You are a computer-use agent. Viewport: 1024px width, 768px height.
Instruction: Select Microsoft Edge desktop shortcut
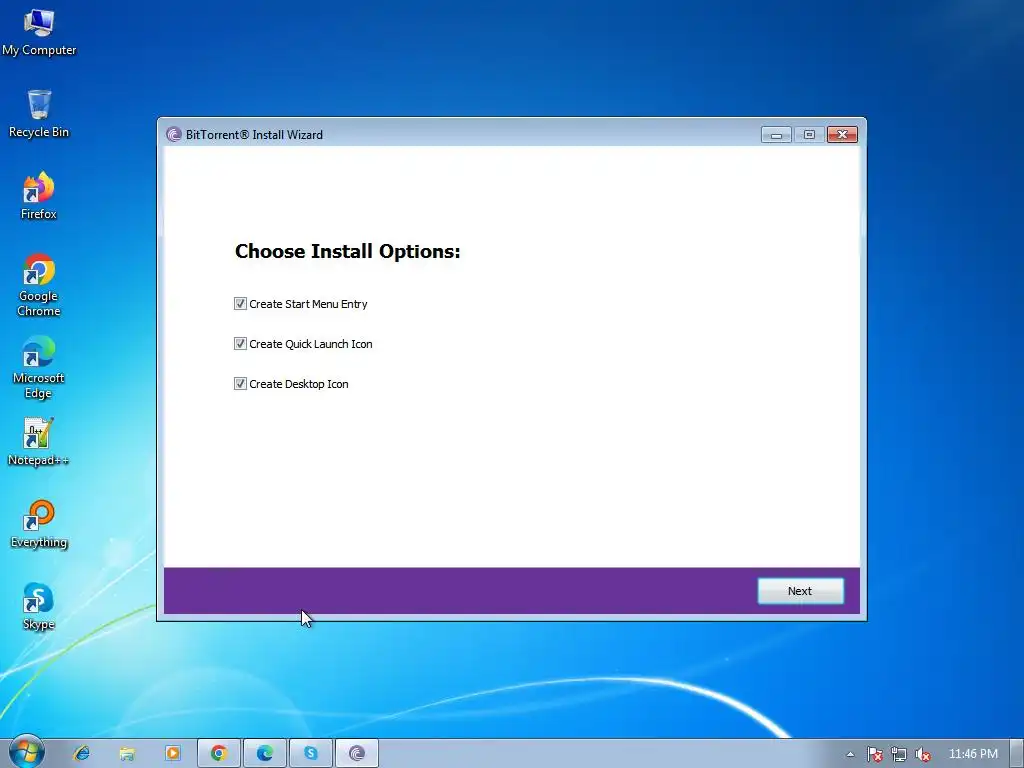[39, 367]
